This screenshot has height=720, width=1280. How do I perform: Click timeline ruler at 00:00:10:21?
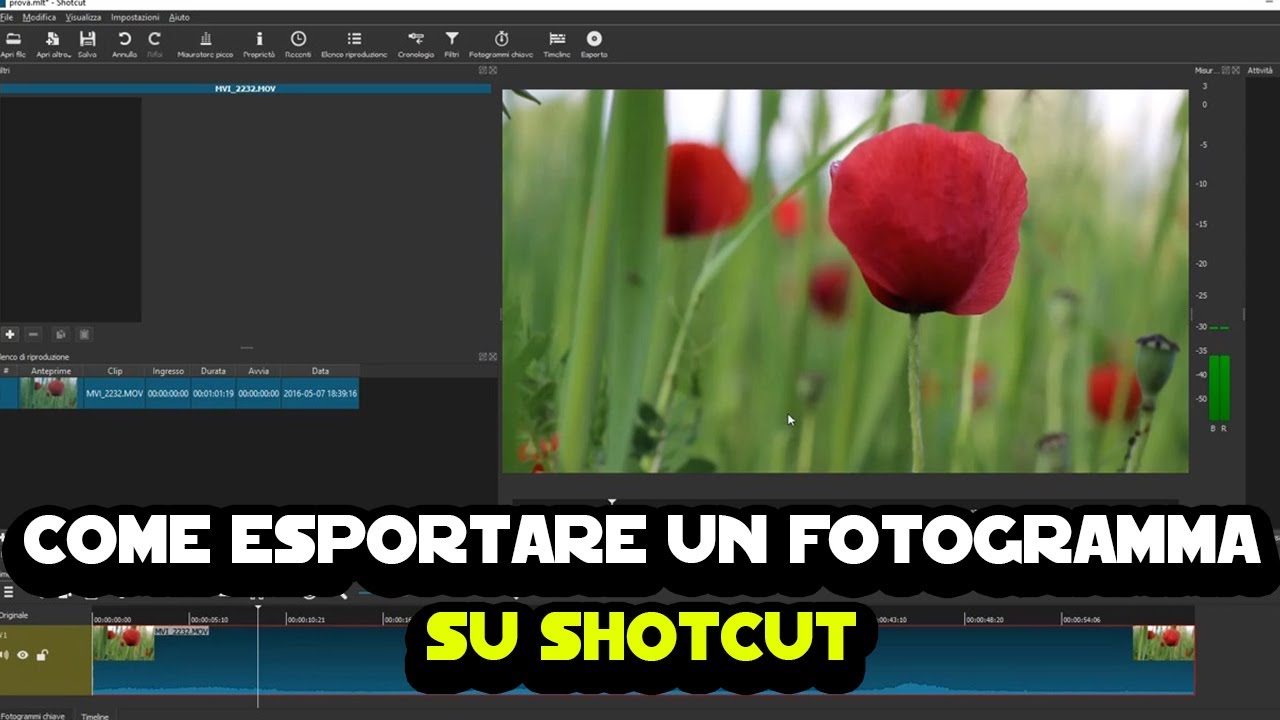point(306,620)
